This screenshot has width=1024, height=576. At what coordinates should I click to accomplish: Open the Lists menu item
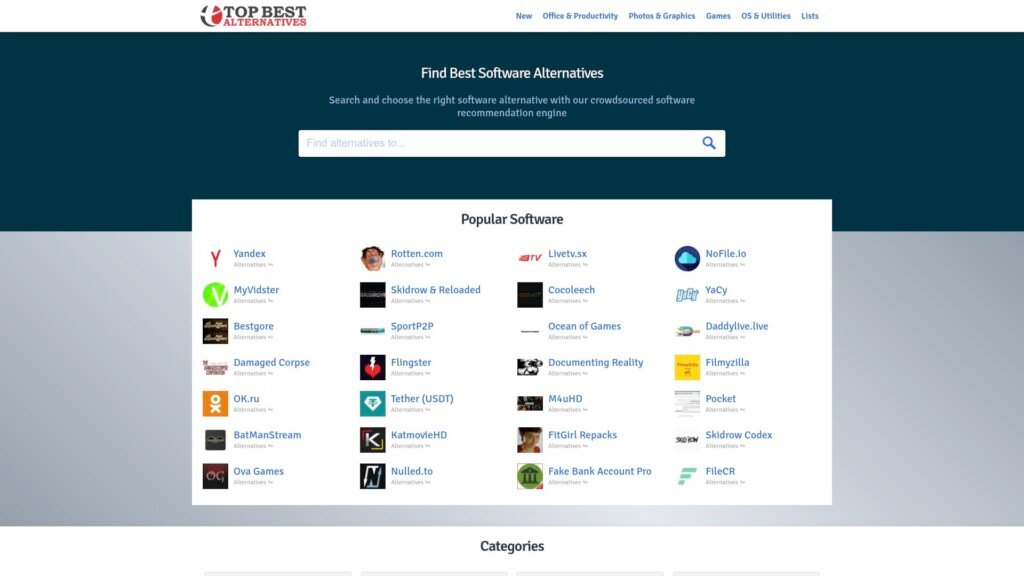coord(810,16)
